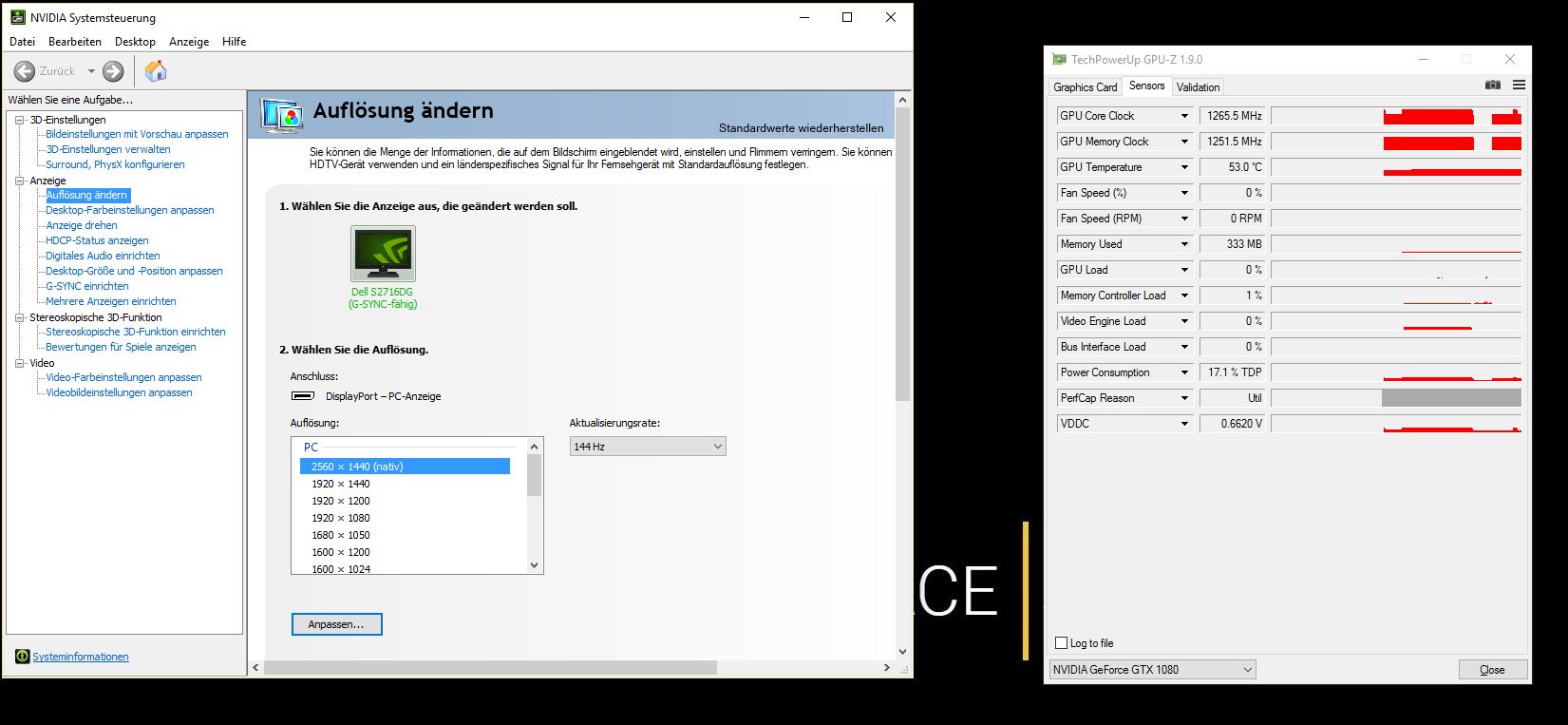Switch to Validation tab in GPU-Z
The width and height of the screenshot is (1568, 725).
[1198, 86]
